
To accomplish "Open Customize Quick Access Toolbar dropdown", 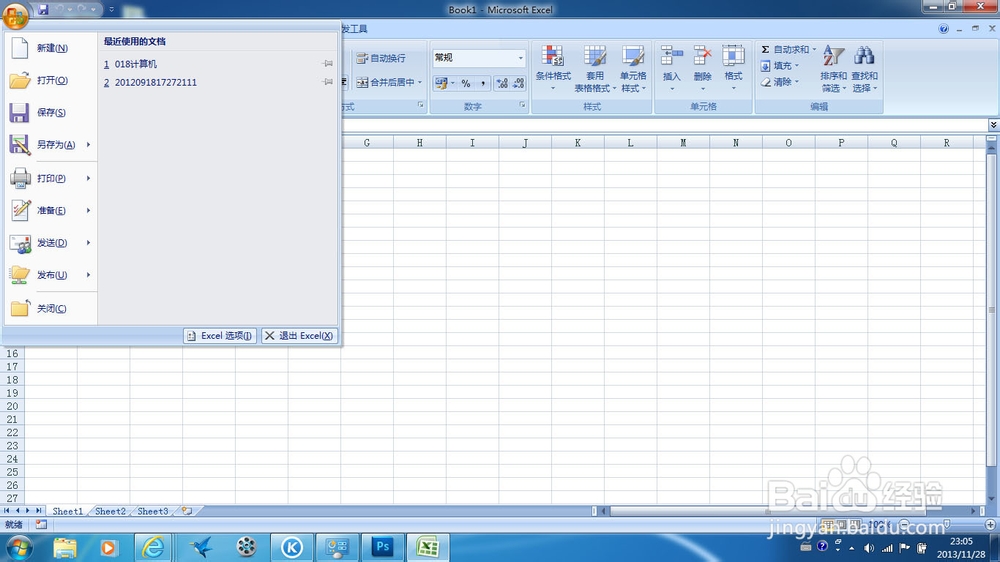I will pos(112,9).
